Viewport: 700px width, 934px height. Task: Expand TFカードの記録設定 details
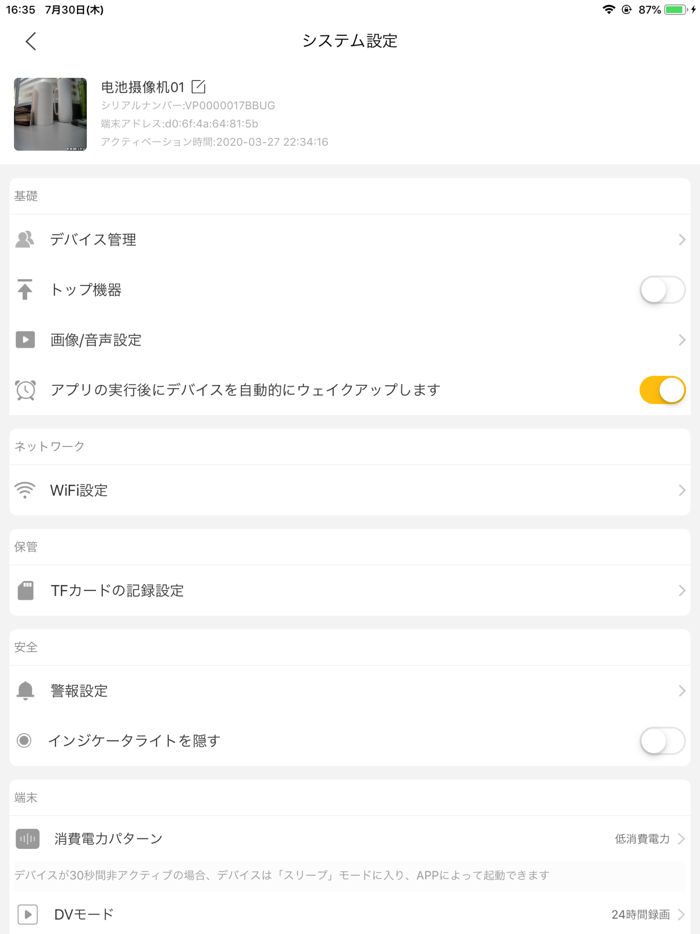[684, 590]
